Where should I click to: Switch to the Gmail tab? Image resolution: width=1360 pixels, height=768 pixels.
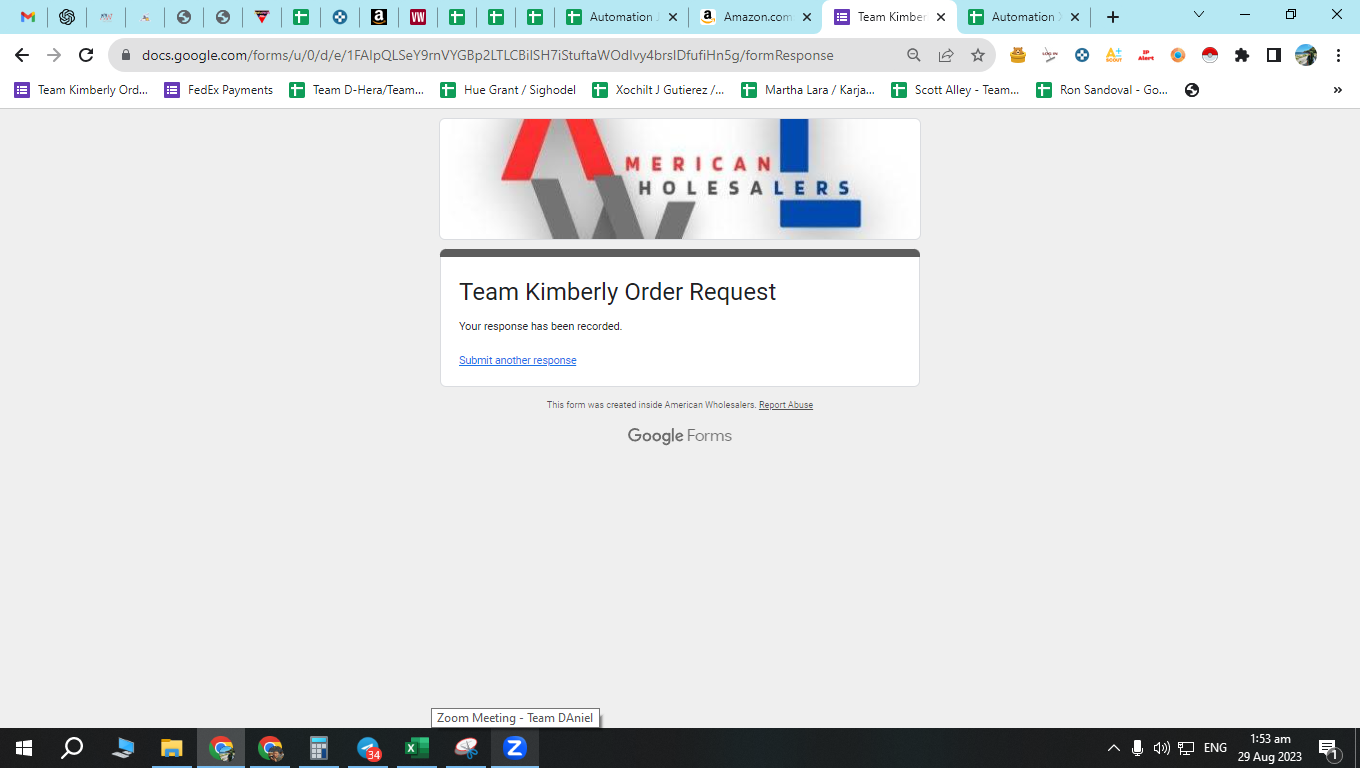pos(28,17)
